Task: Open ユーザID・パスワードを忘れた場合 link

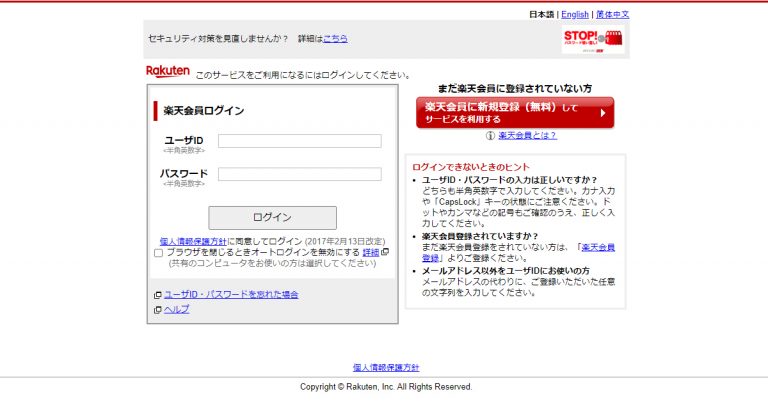Action: pyautogui.click(x=231, y=295)
